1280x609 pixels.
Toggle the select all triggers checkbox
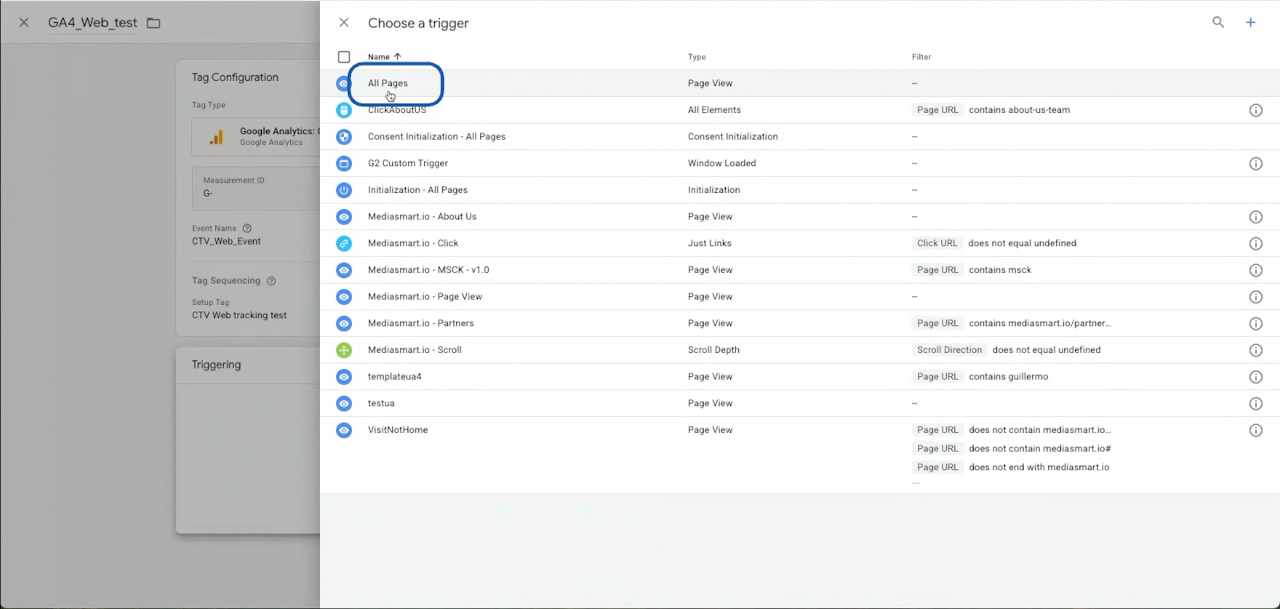pyautogui.click(x=344, y=57)
